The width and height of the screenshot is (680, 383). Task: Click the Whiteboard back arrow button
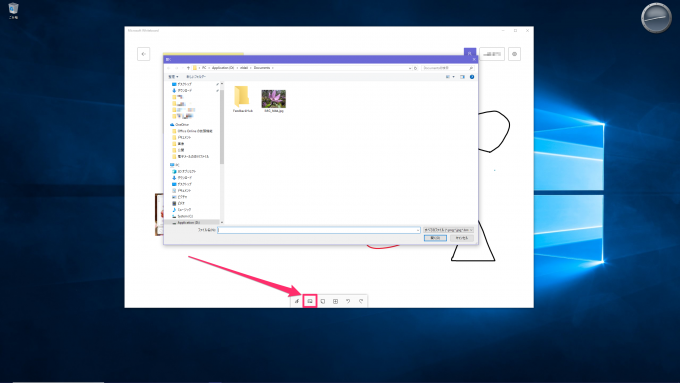144,54
